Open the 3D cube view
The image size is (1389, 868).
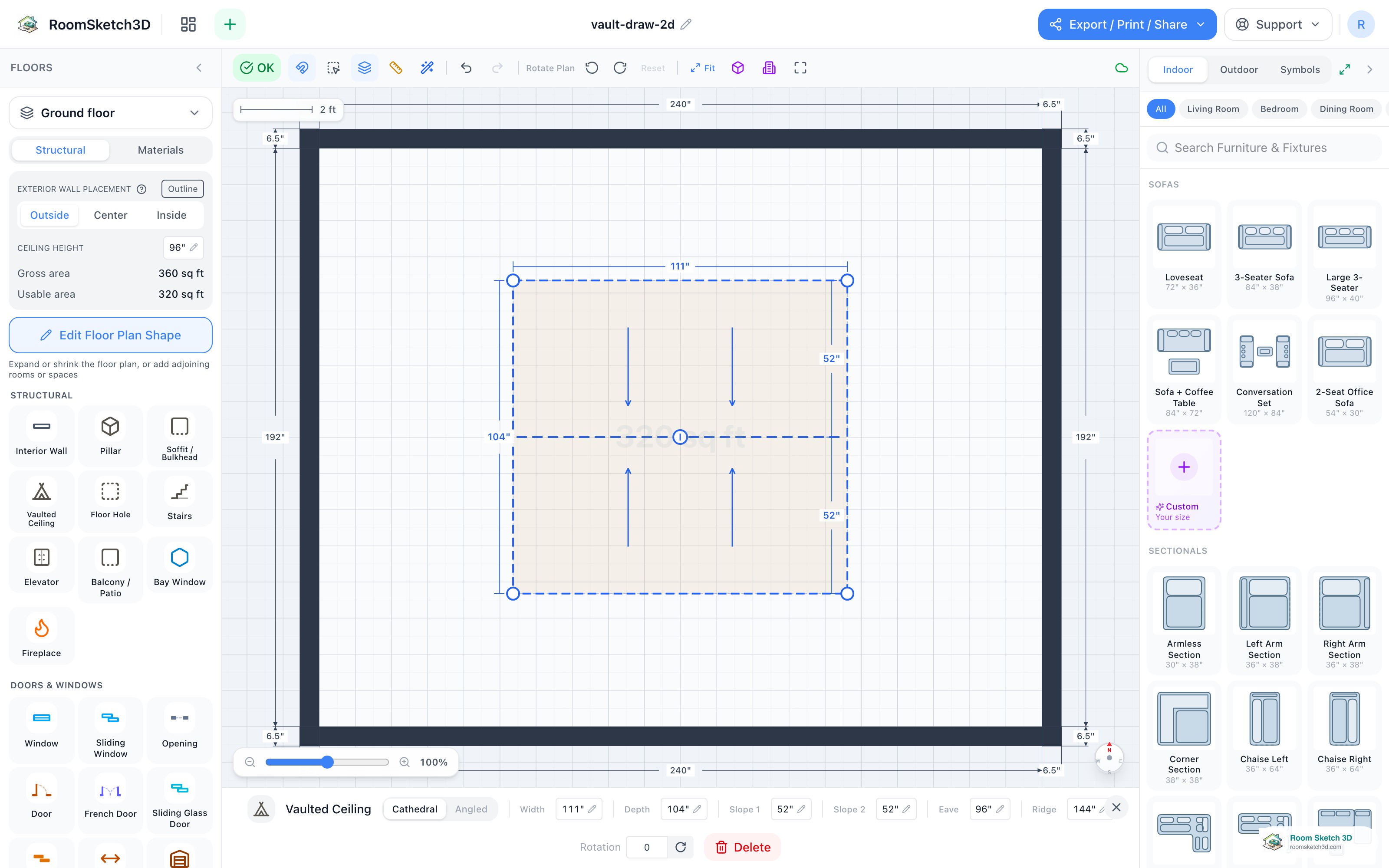tap(738, 68)
